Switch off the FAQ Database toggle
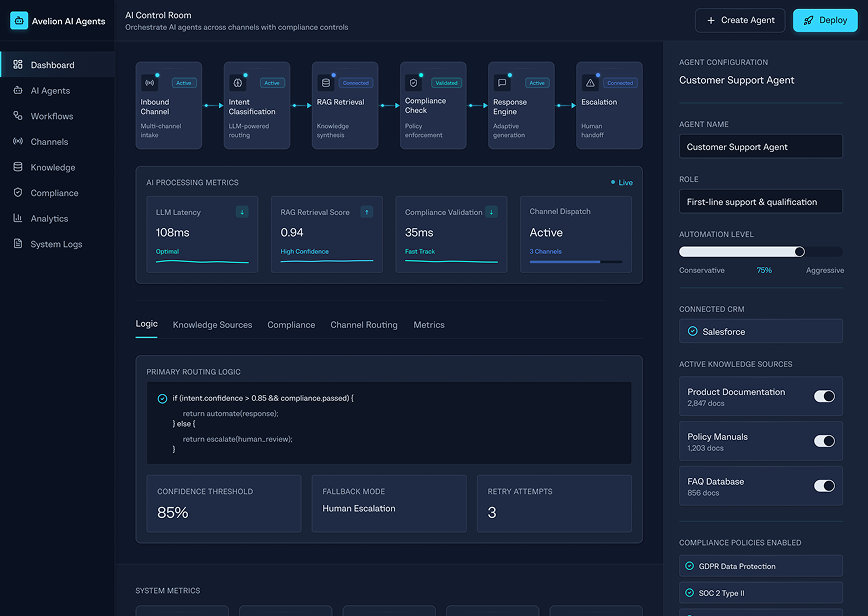This screenshot has height=616, width=868. point(824,486)
